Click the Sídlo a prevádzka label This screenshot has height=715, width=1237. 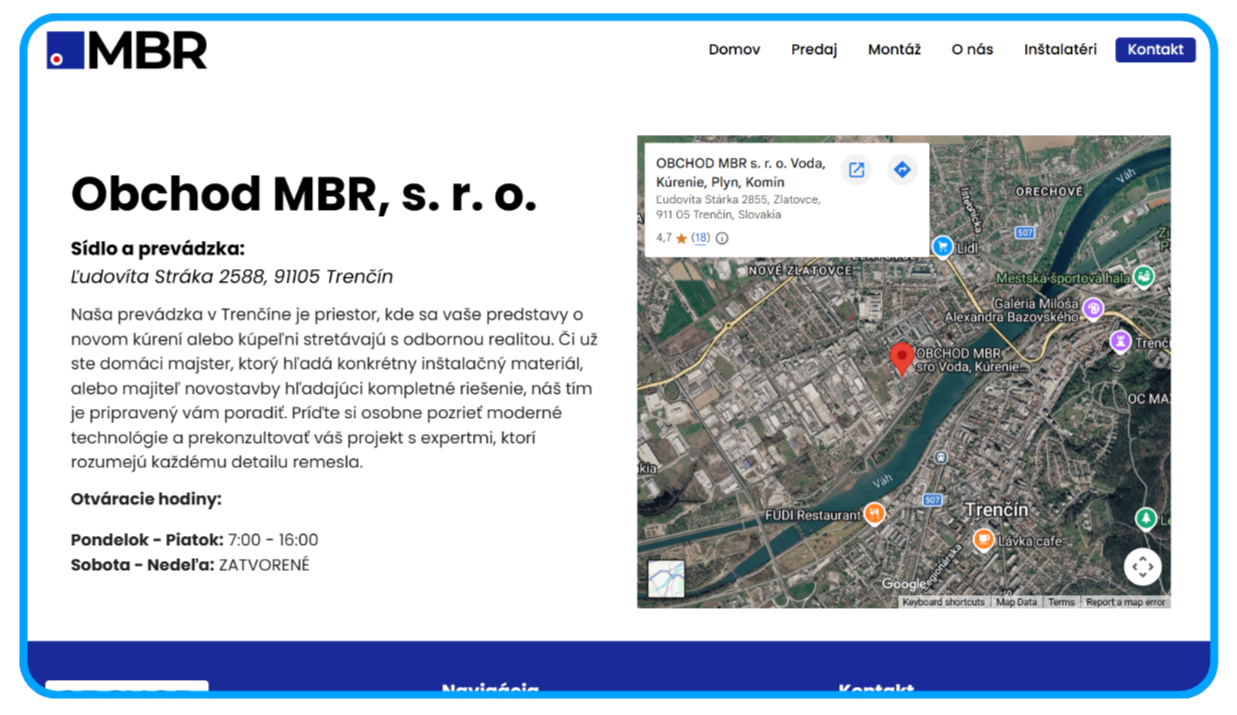point(157,249)
